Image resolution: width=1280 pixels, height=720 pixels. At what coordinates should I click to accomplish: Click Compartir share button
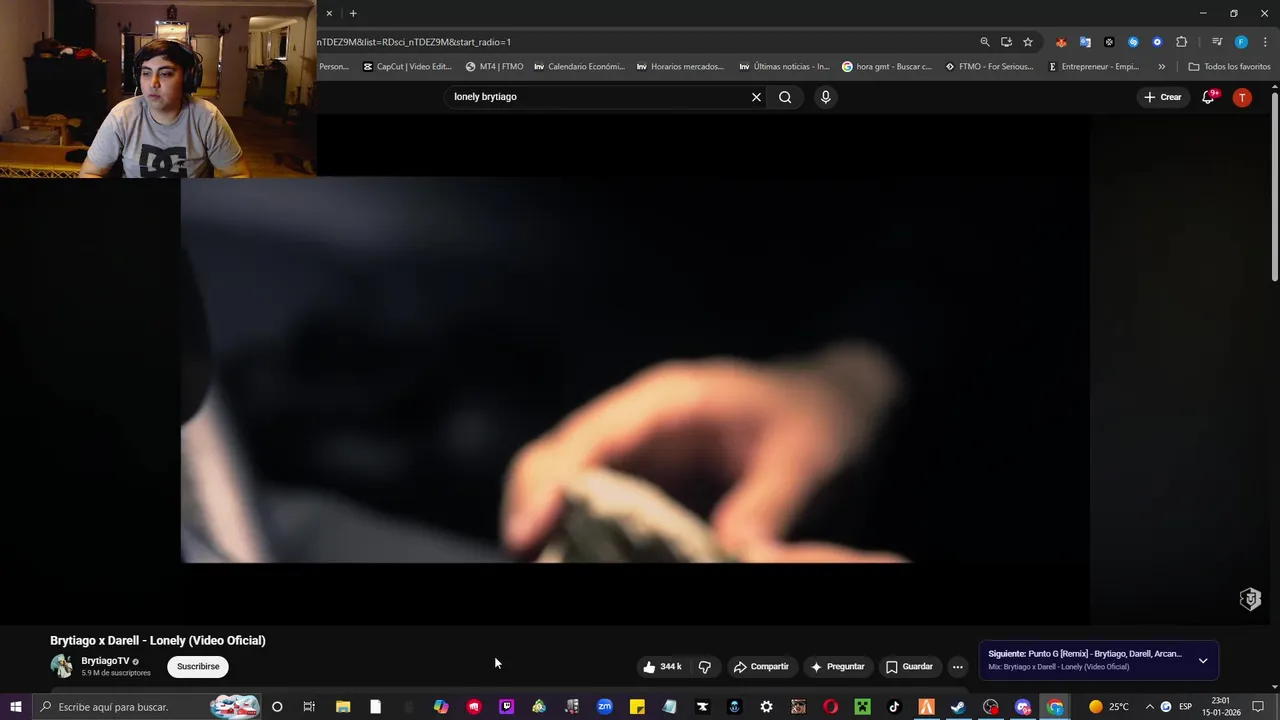coord(761,667)
